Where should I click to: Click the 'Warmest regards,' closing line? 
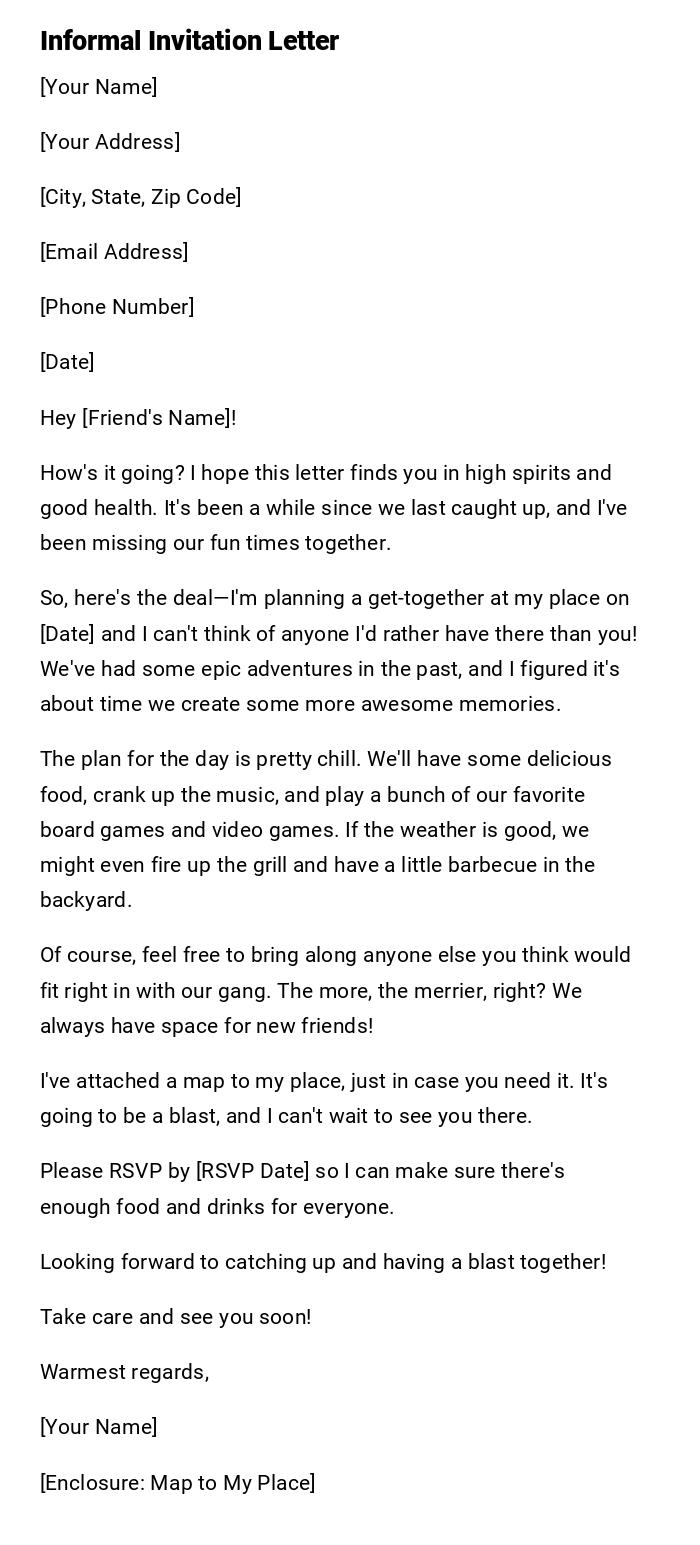click(x=124, y=1372)
